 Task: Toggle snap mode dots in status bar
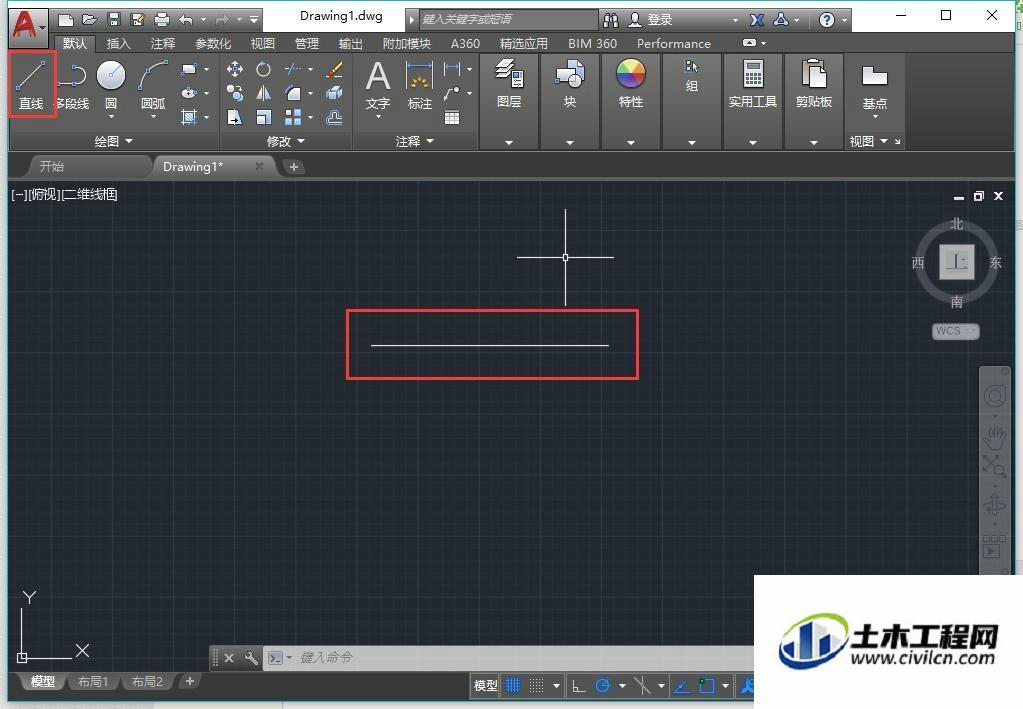coord(536,686)
